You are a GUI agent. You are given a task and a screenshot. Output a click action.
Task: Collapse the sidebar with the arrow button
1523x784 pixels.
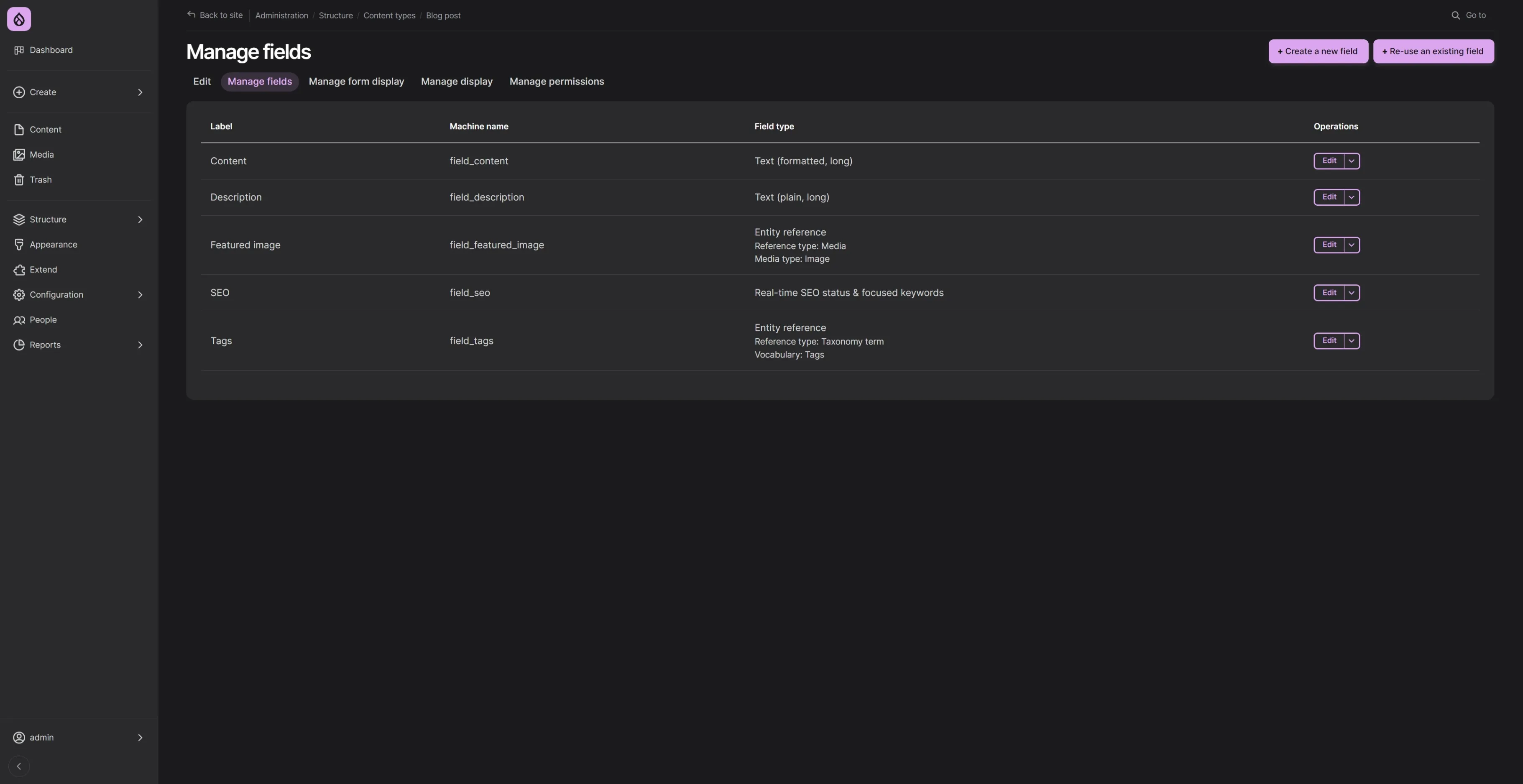19,766
